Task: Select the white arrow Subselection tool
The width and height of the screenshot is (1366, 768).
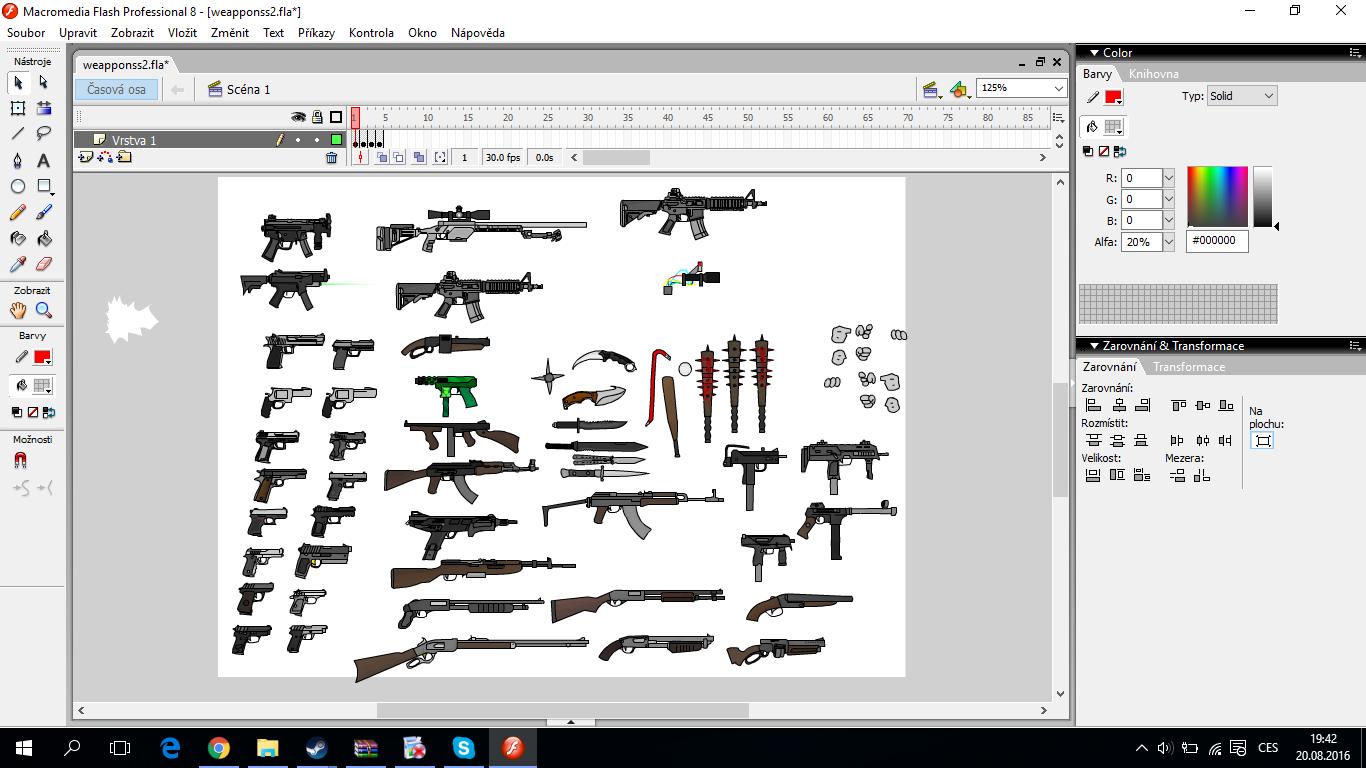Action: click(x=44, y=82)
